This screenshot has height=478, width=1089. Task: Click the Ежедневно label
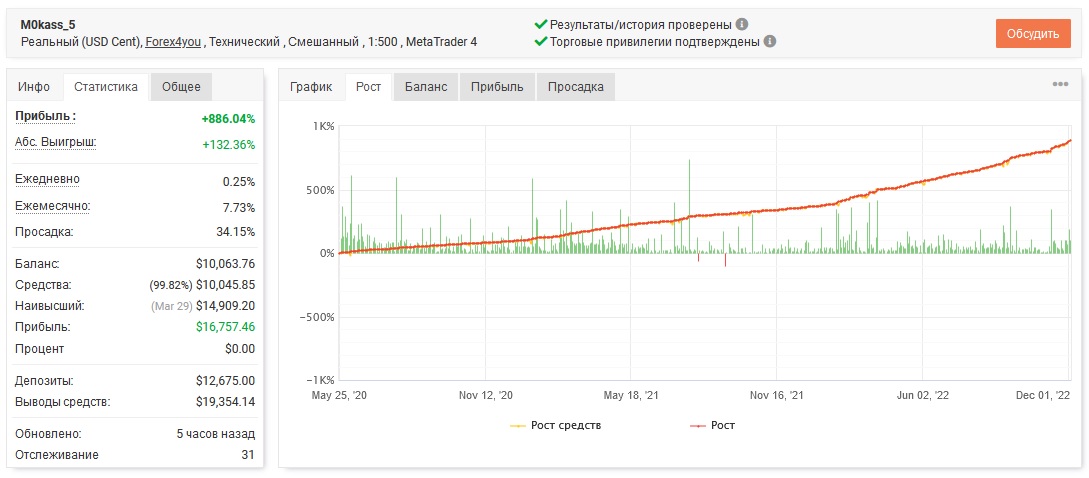(47, 179)
